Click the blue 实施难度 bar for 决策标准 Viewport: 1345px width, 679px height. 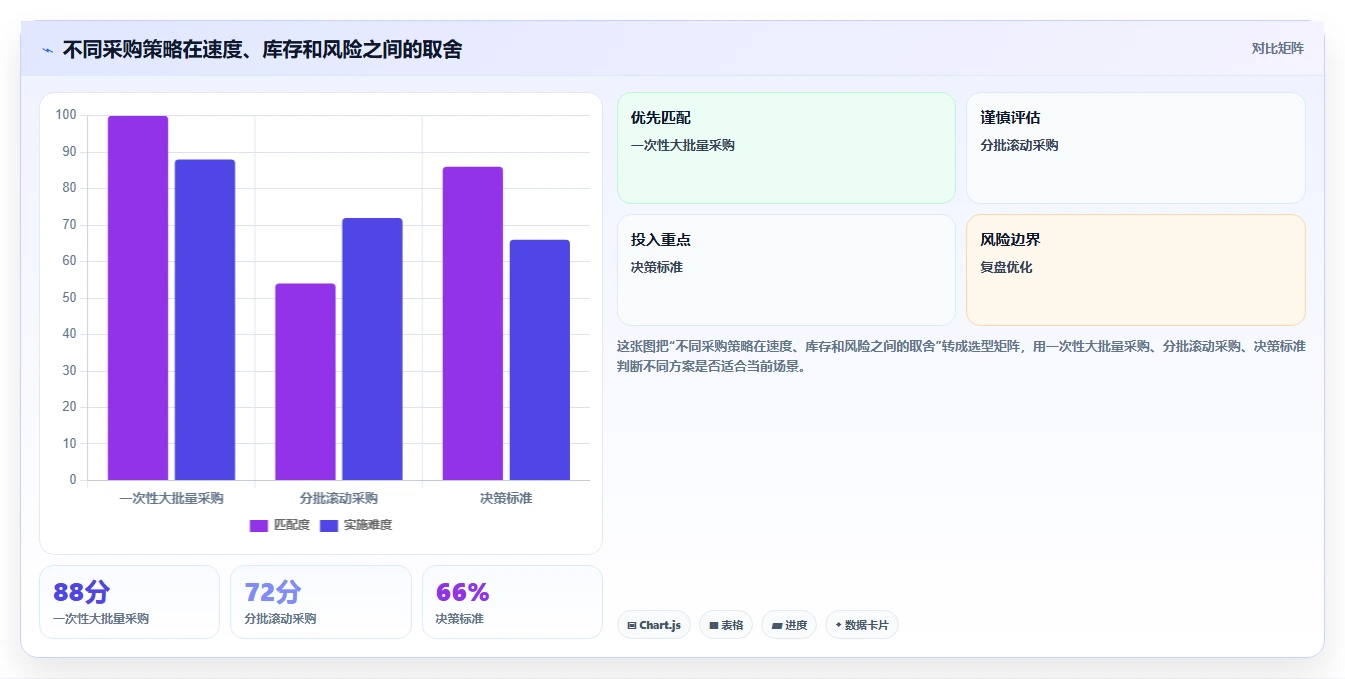point(540,360)
